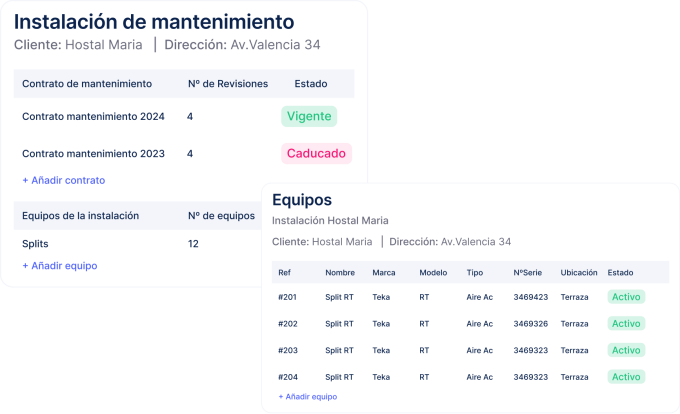
Task: Click revisions count for Contrato 2023
Action: 190,153
